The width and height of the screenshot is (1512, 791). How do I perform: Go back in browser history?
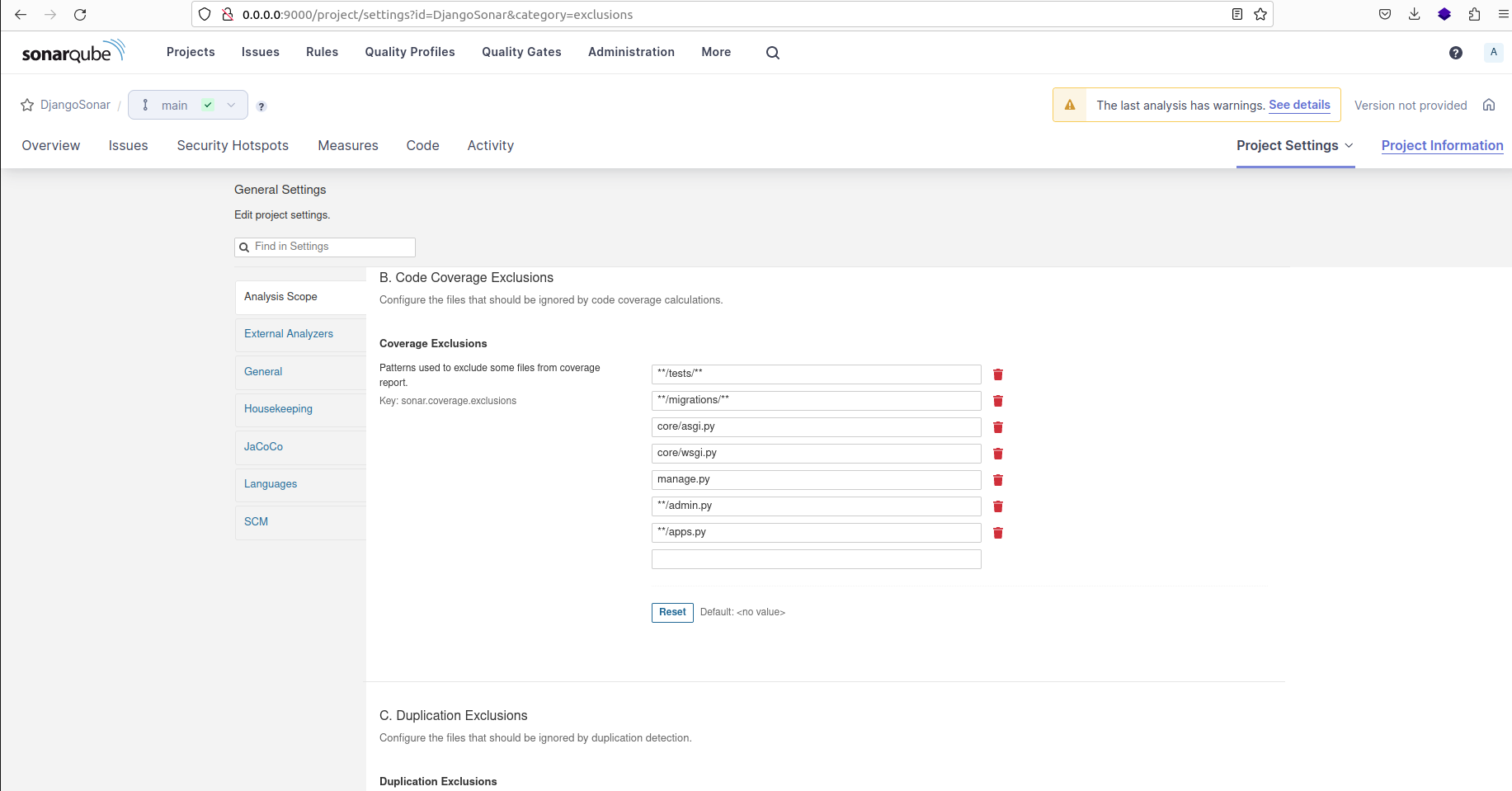[x=21, y=15]
